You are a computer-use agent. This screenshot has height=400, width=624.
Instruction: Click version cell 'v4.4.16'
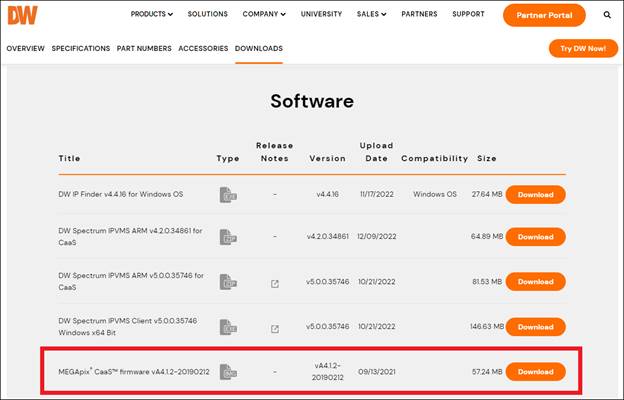(x=328, y=194)
